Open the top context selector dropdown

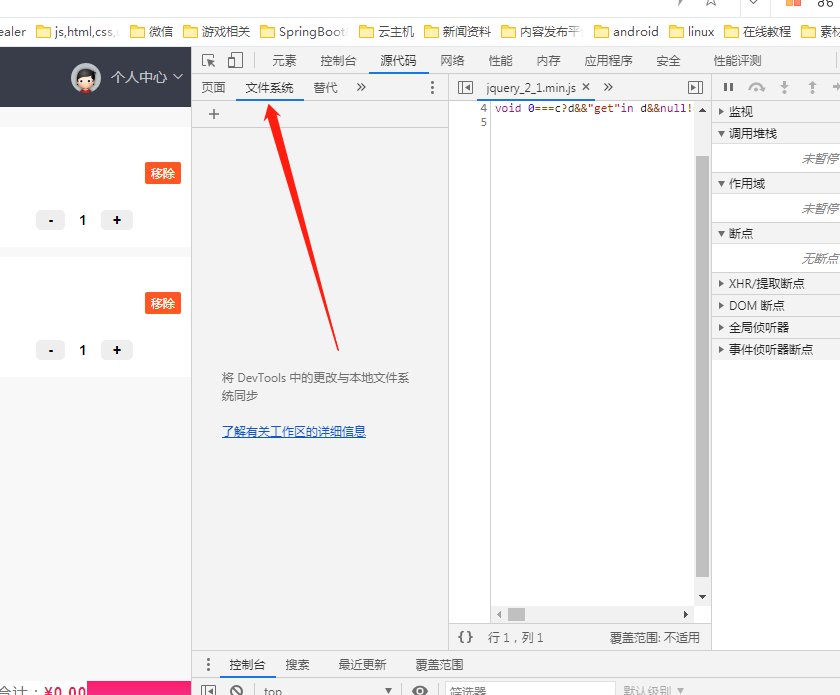click(328, 691)
